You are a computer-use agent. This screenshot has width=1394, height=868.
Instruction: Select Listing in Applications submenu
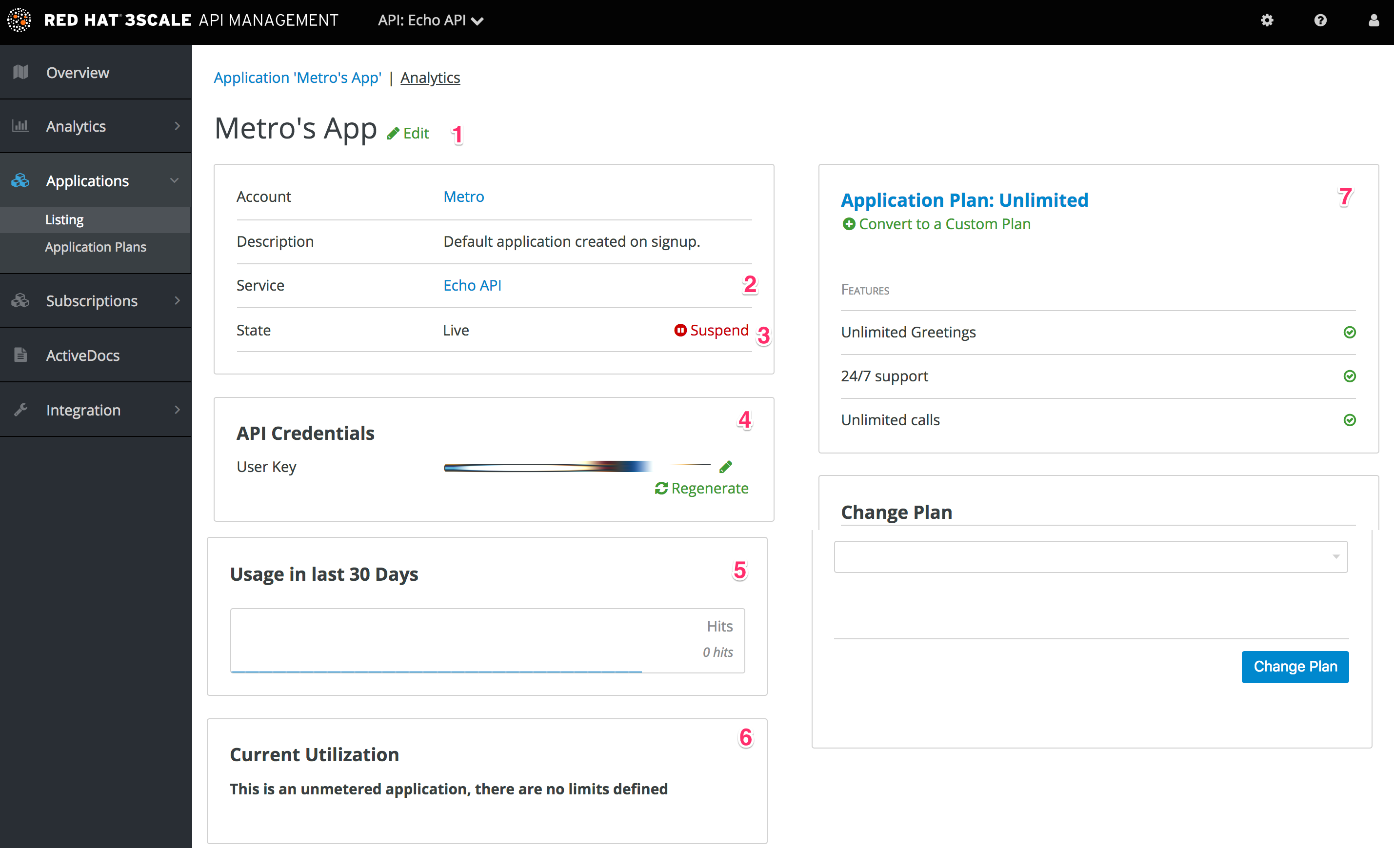[64, 220]
